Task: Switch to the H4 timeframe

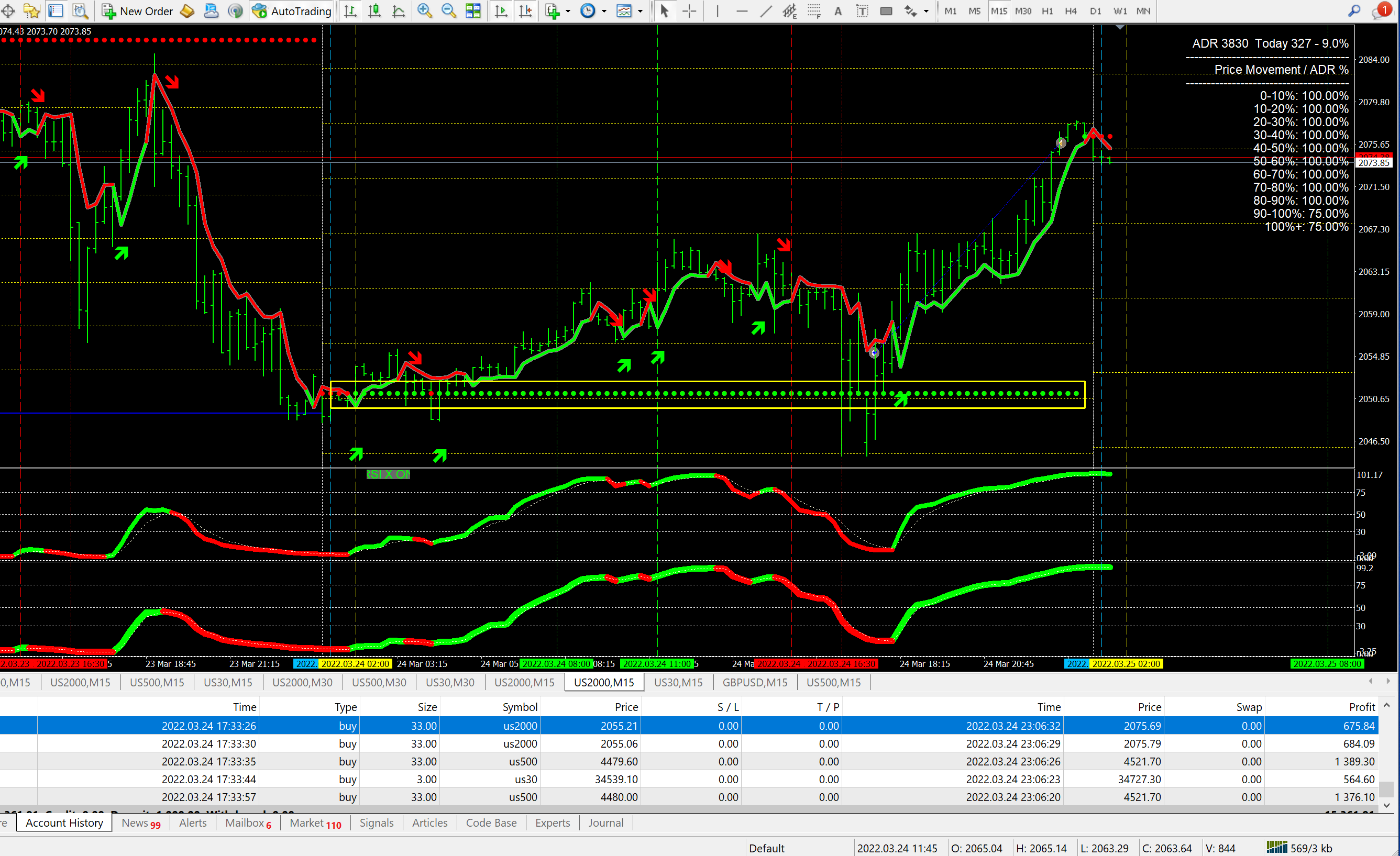Action: [1071, 11]
